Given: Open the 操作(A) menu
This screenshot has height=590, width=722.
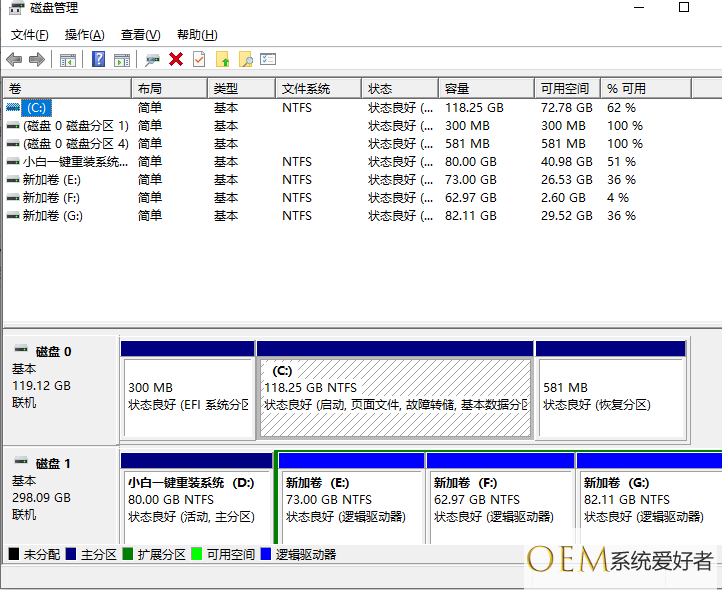Looking at the screenshot, I should point(85,35).
